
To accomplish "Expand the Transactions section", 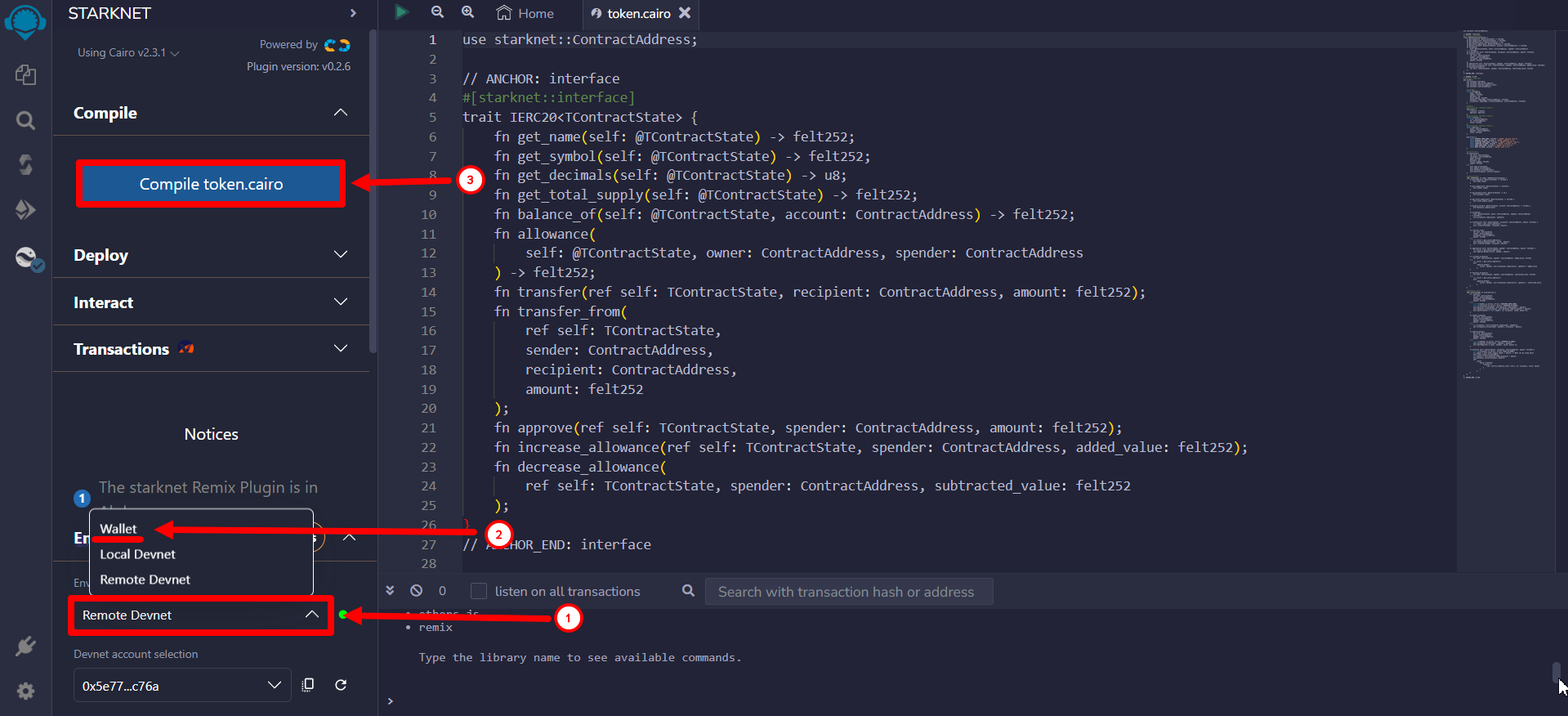I will (x=341, y=348).
